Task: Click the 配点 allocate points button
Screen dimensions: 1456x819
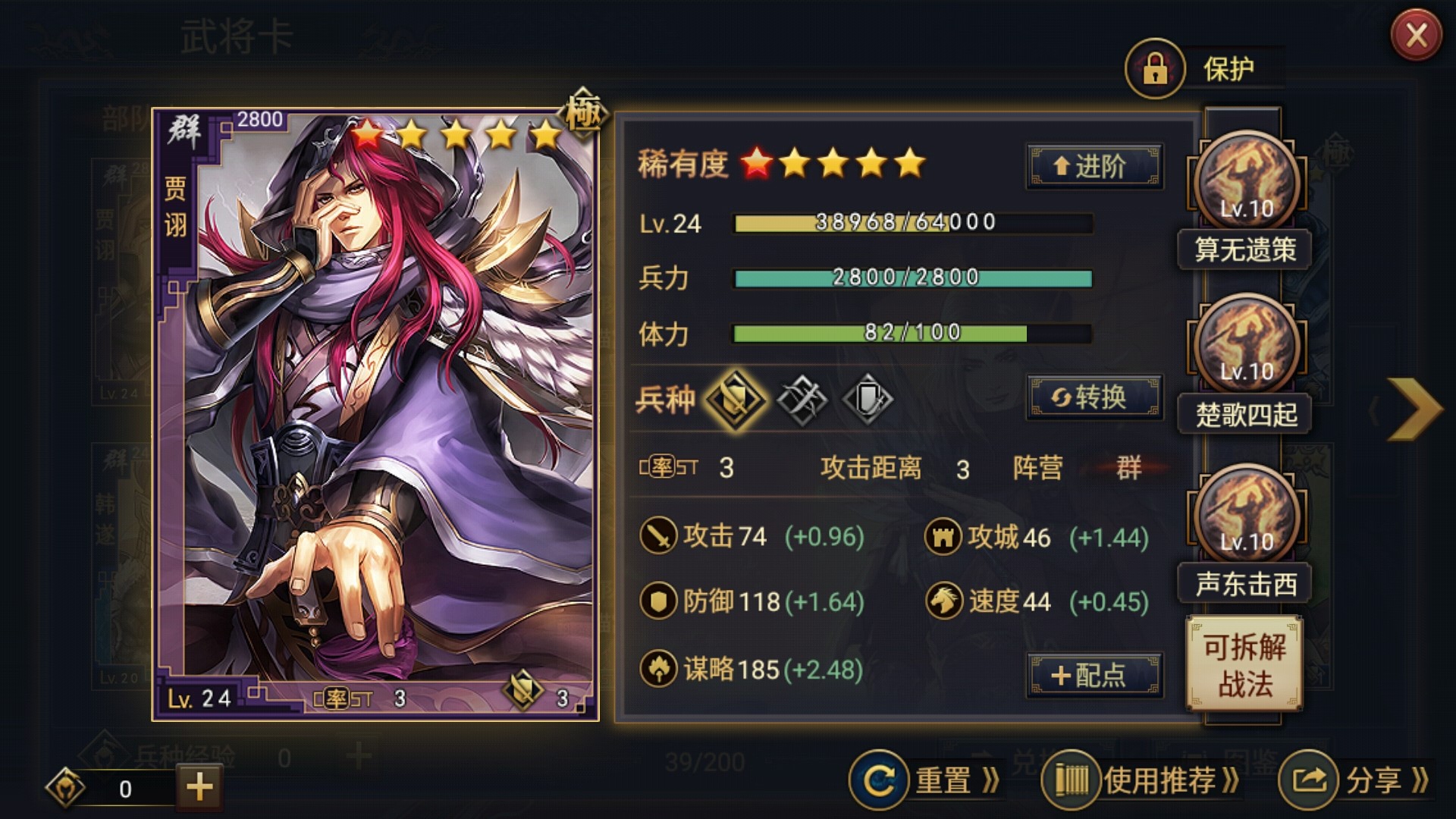Action: 1094,675
